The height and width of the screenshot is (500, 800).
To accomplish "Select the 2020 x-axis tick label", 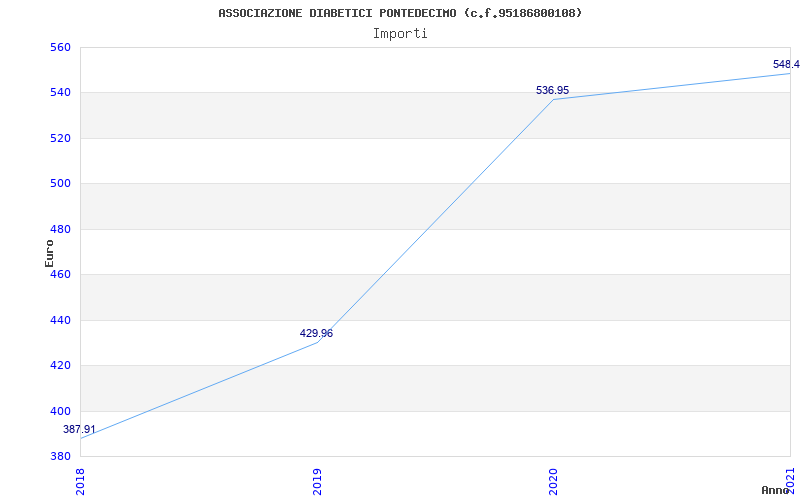I will (x=553, y=480).
